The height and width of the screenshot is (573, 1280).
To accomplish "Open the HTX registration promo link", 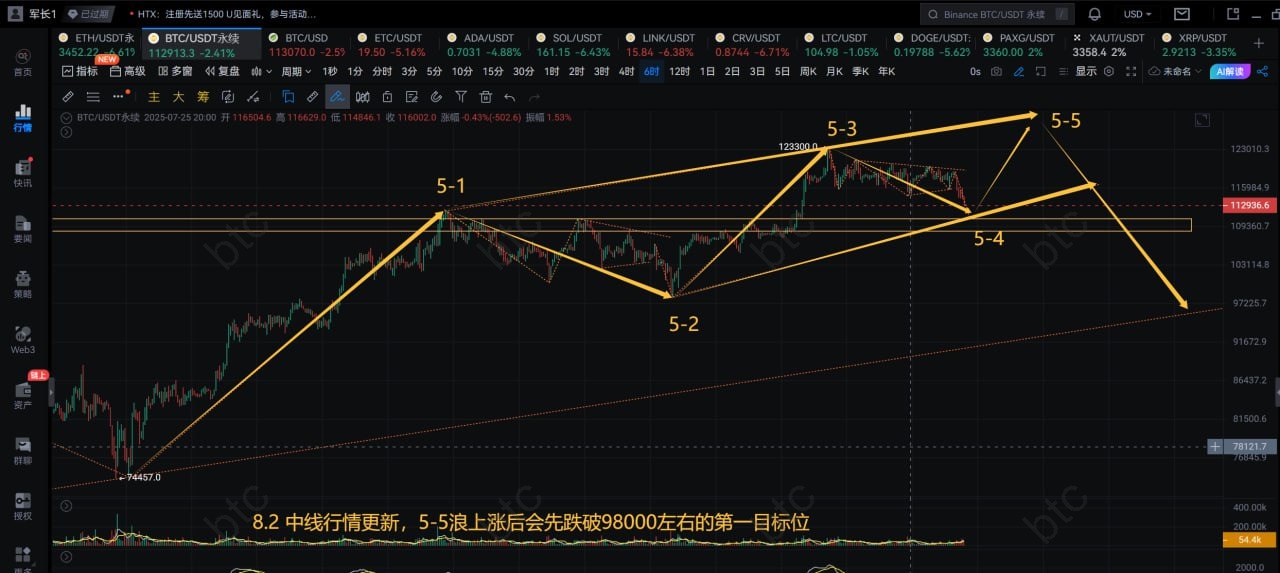I will tap(225, 14).
